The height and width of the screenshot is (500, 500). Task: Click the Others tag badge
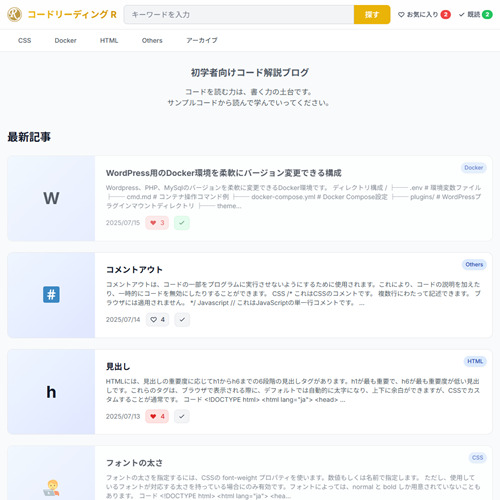474,264
